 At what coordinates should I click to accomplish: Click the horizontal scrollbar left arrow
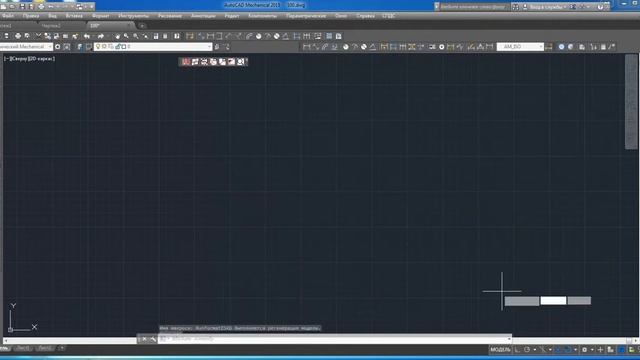5,340
